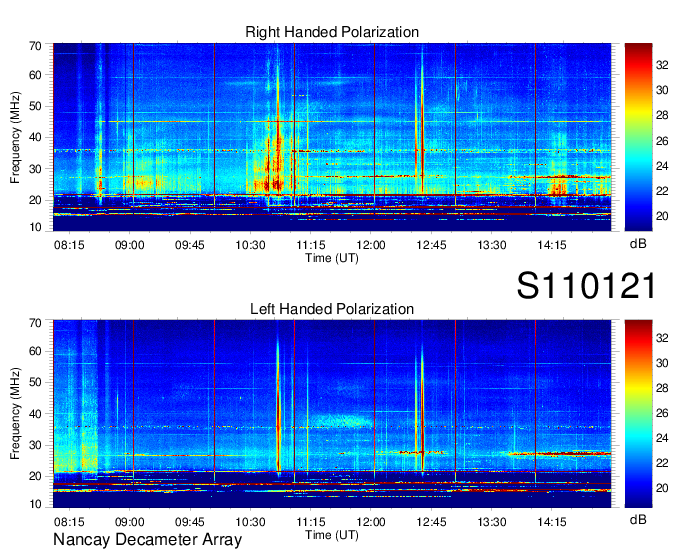Click 'Frequency (MHz)' axis label of Right Handed plot
Image resolution: width=680 pixels, height=552 pixels.
point(15,137)
